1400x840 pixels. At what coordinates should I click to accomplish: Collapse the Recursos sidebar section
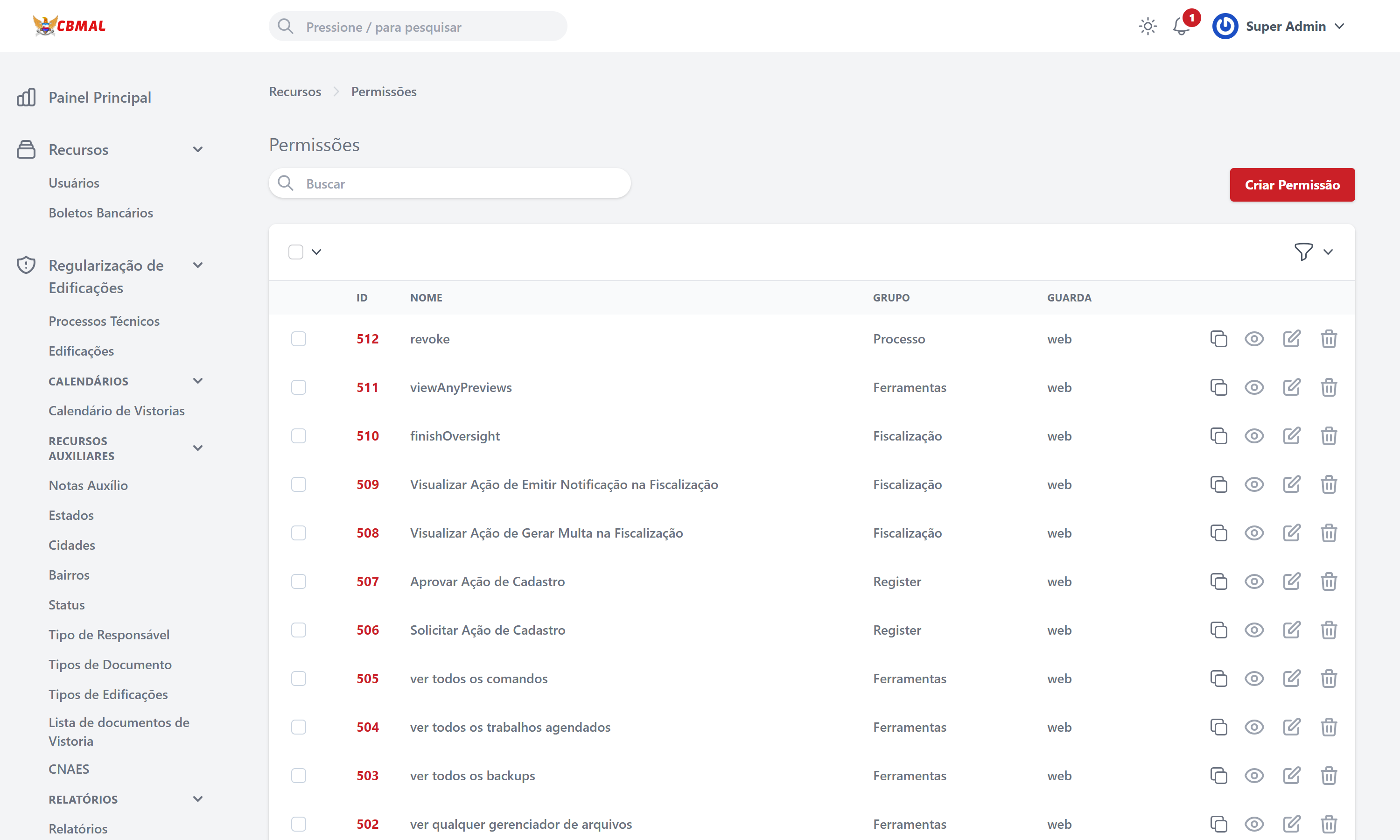coord(197,149)
